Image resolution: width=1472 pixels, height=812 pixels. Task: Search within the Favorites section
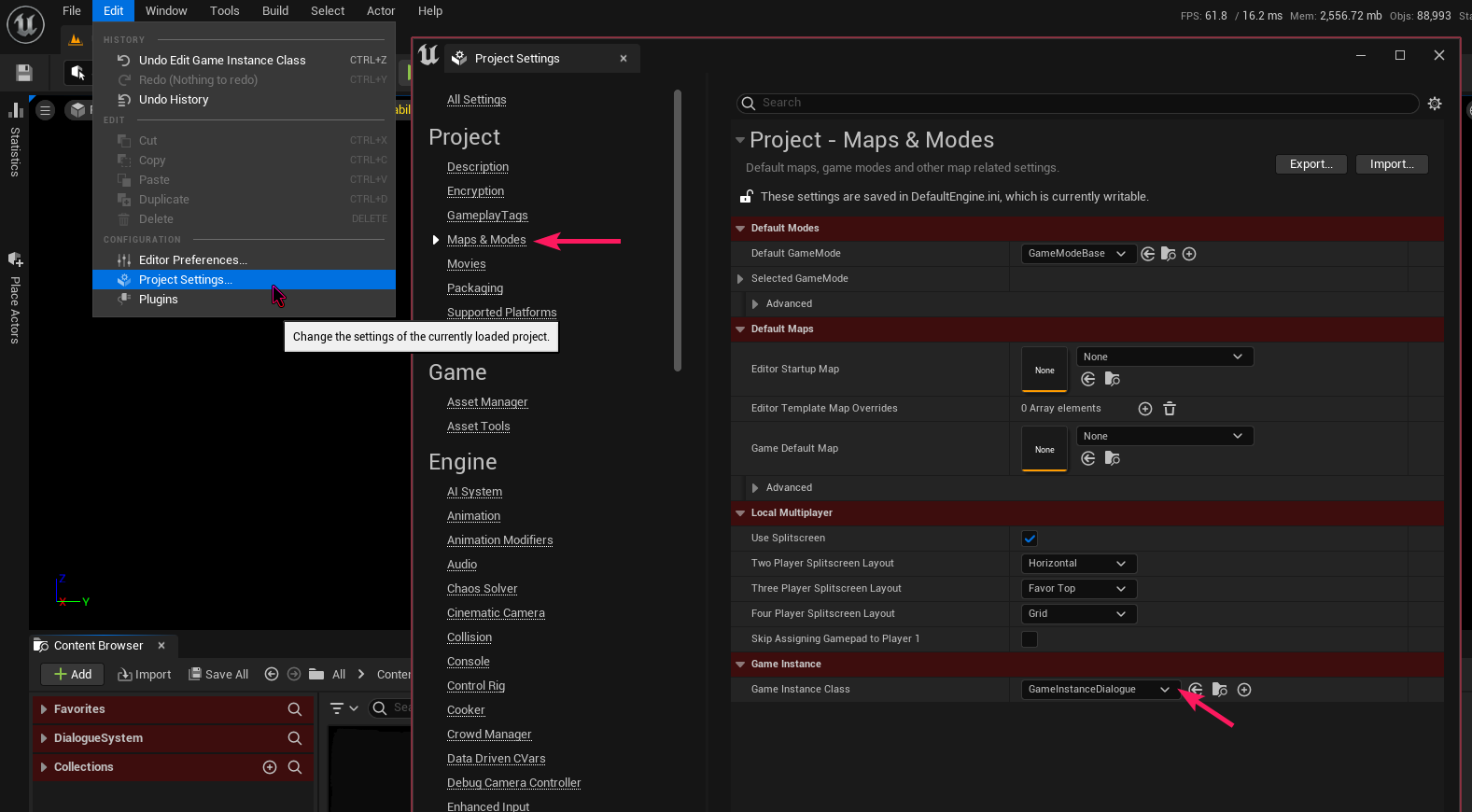(294, 709)
